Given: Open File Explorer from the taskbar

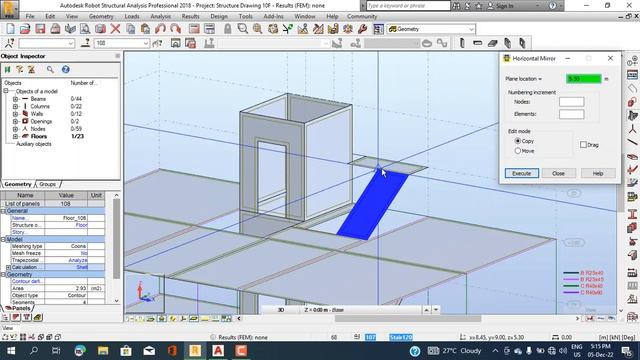Looking at the screenshot, I should click(103, 351).
